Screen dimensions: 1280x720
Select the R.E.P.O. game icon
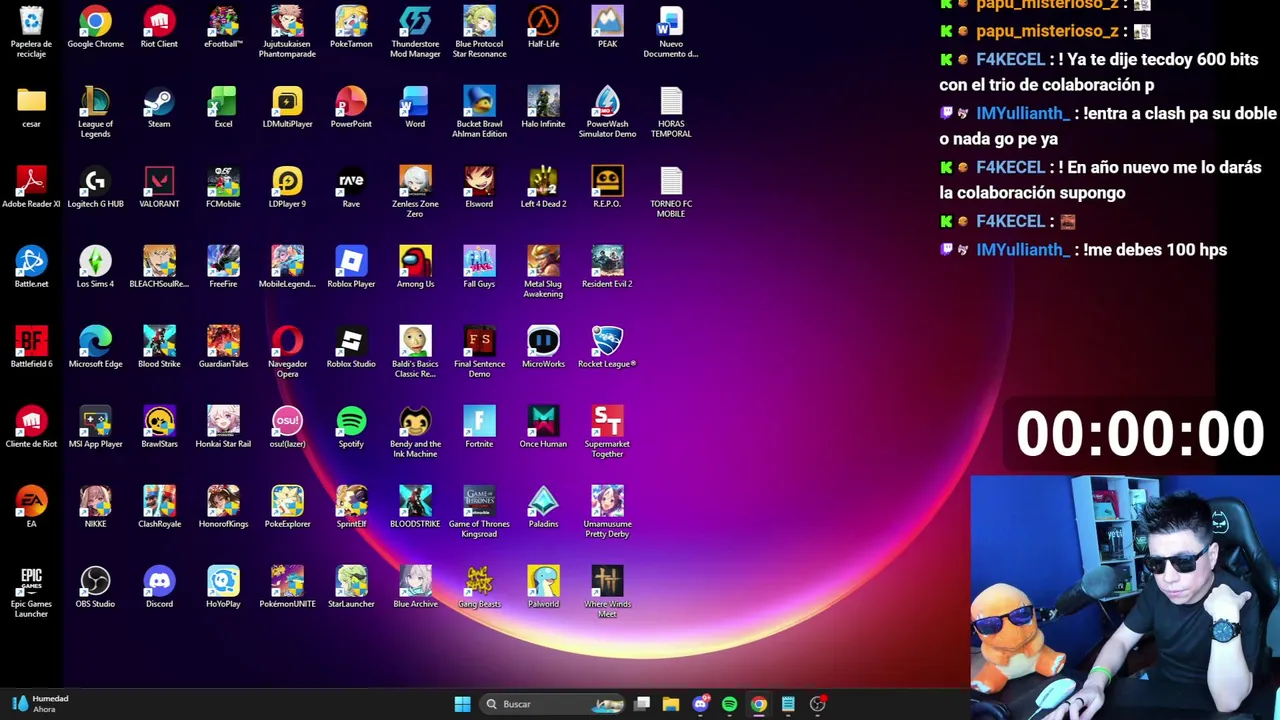(x=607, y=188)
